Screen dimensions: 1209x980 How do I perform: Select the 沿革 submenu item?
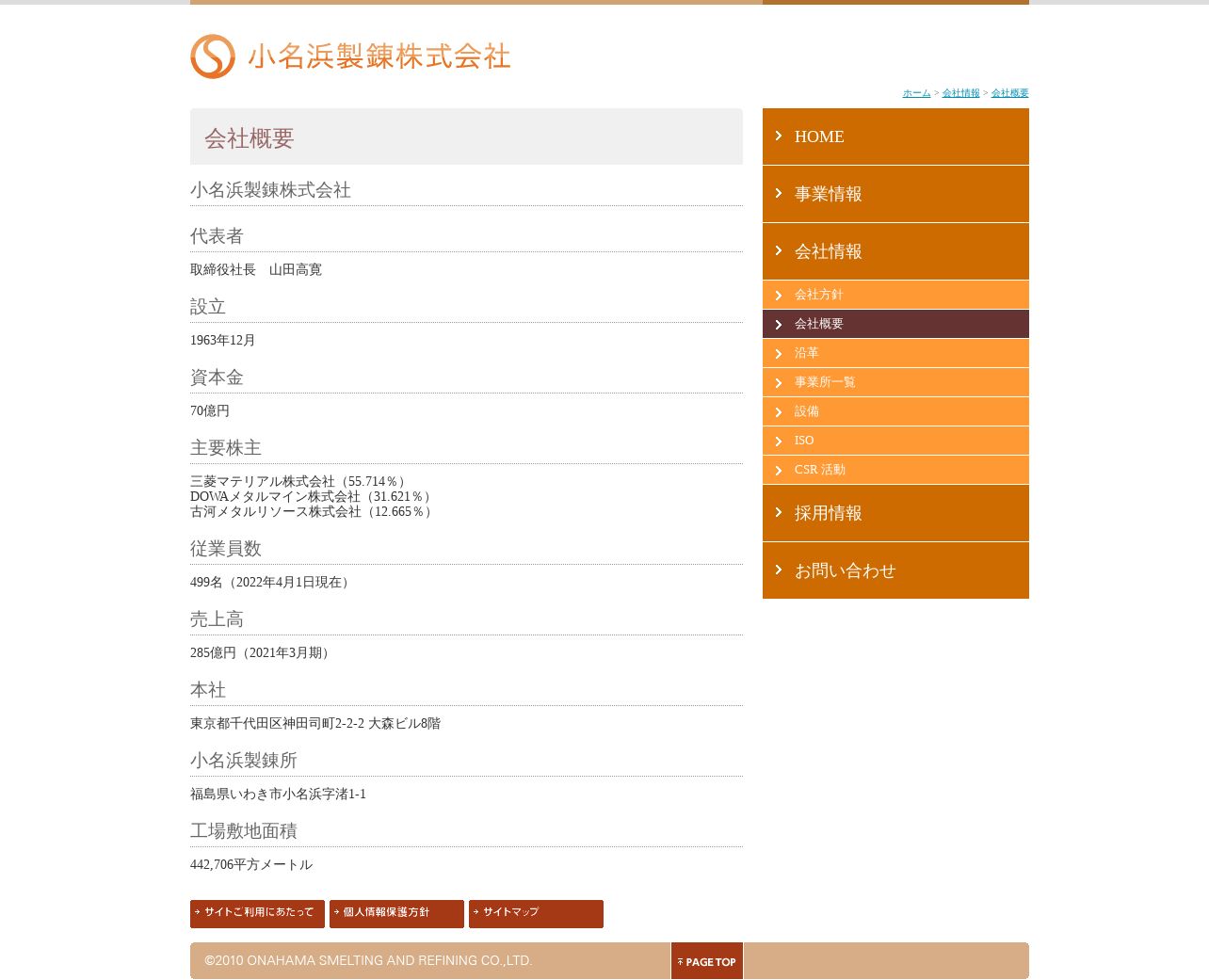click(x=895, y=353)
